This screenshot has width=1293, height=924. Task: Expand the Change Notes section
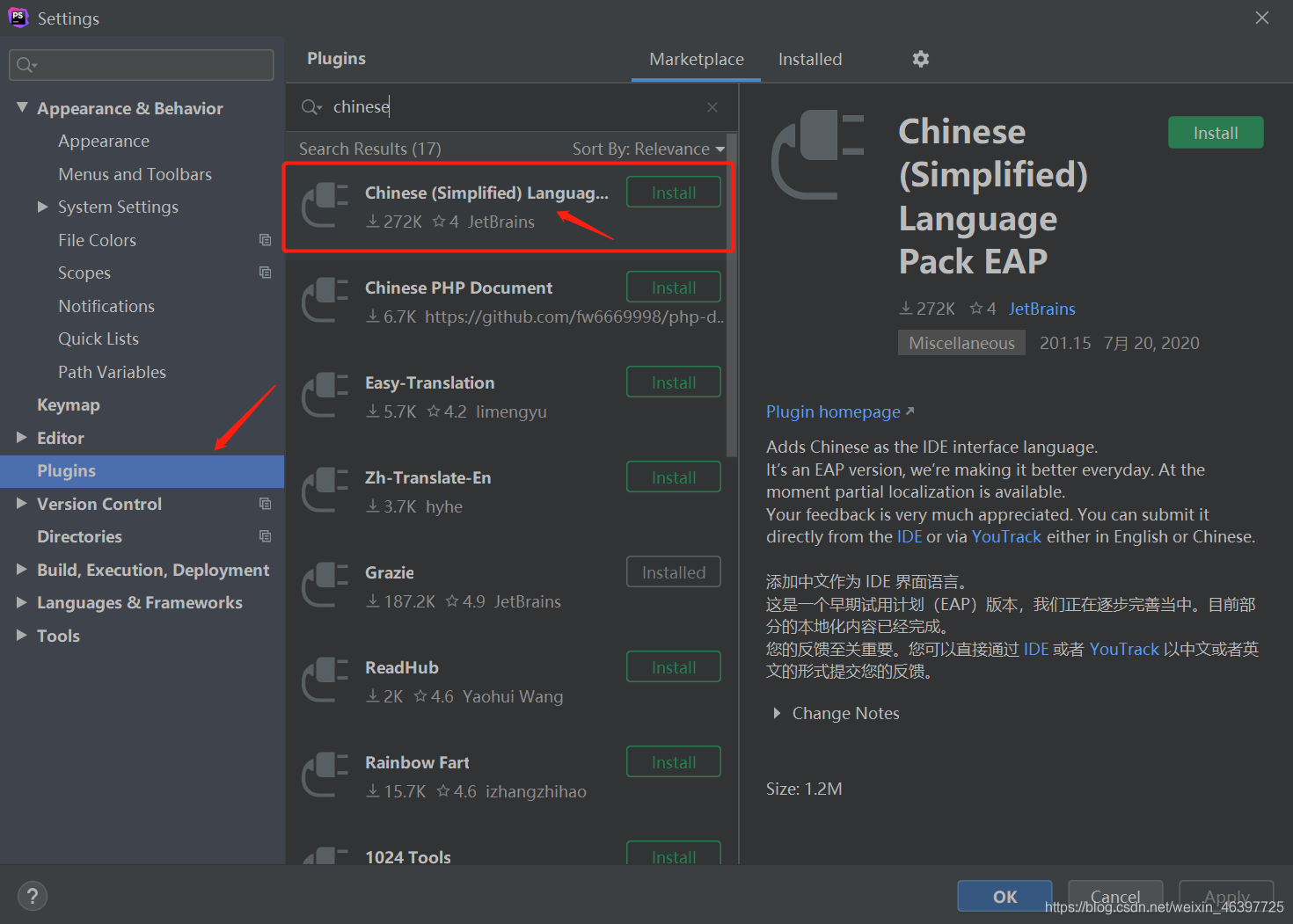(x=777, y=713)
